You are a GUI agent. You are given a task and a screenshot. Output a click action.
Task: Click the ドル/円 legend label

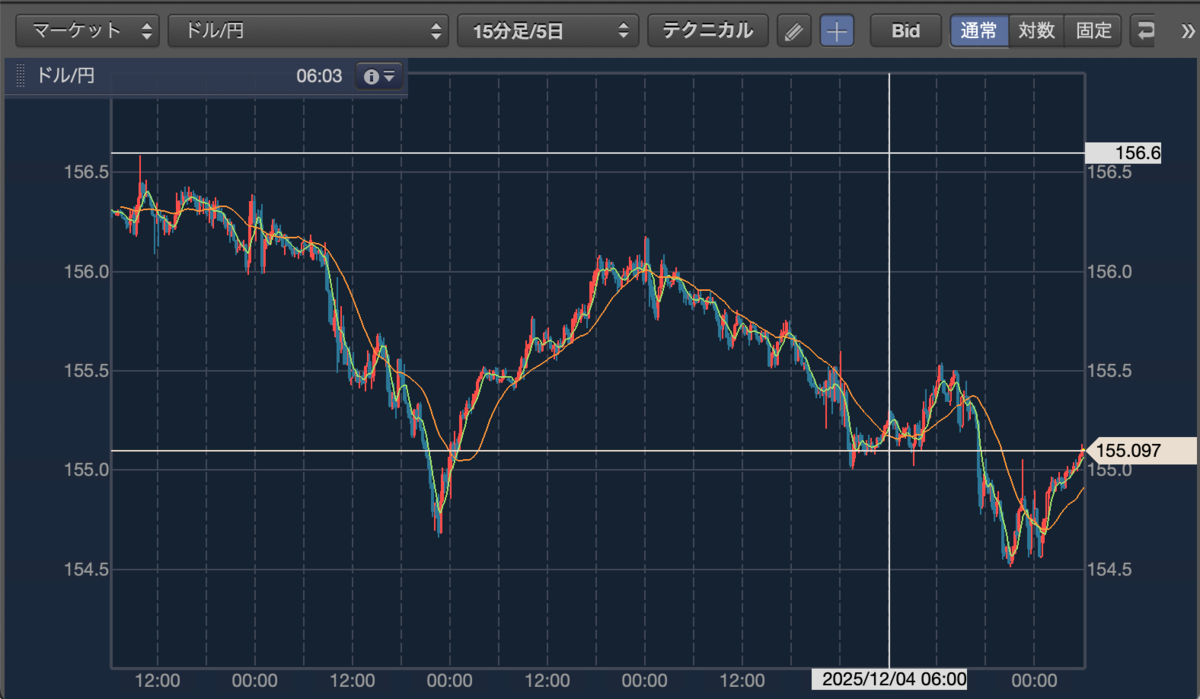coord(64,76)
